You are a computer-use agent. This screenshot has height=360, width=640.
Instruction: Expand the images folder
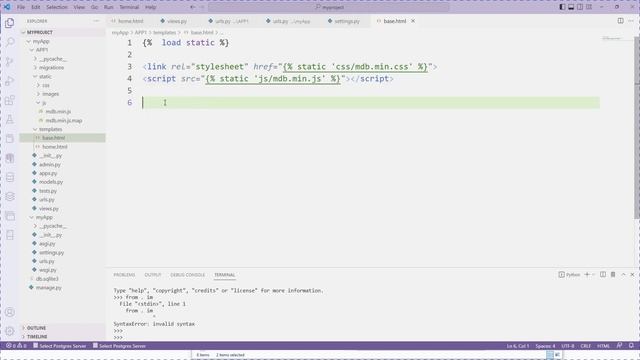point(63,94)
